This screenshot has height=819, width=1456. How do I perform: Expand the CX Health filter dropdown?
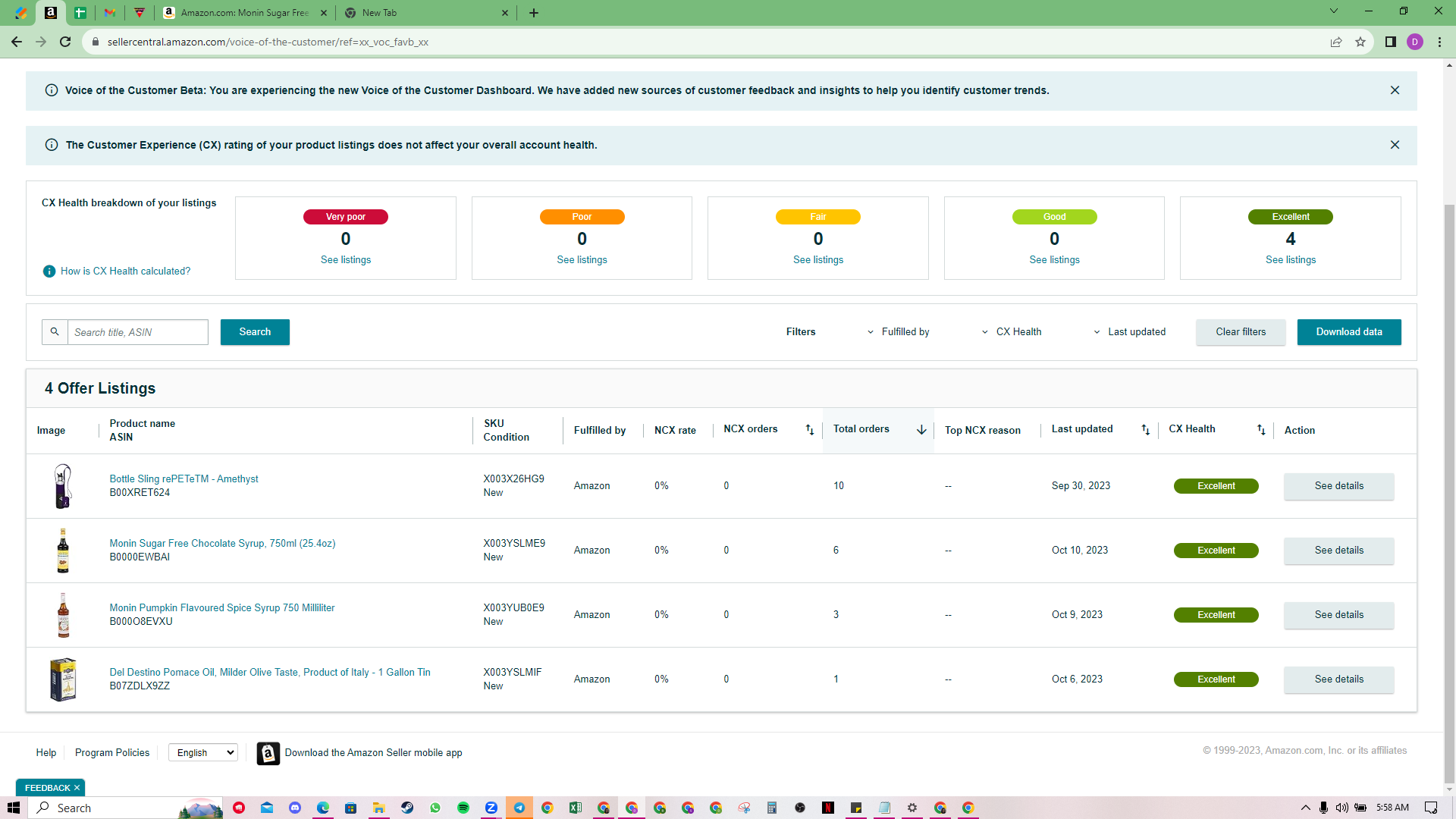[1011, 332]
